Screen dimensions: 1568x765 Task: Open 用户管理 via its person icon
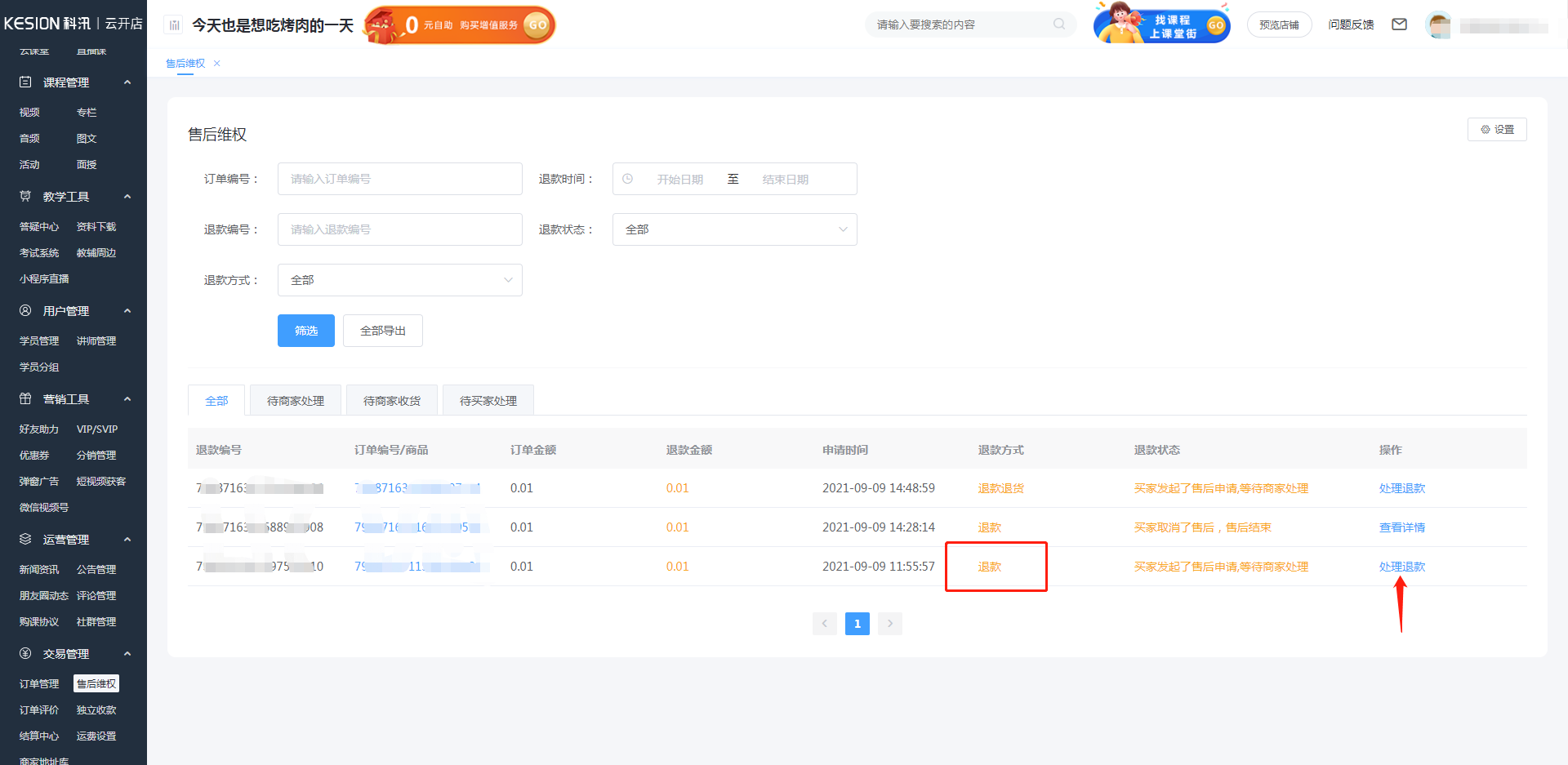24,310
